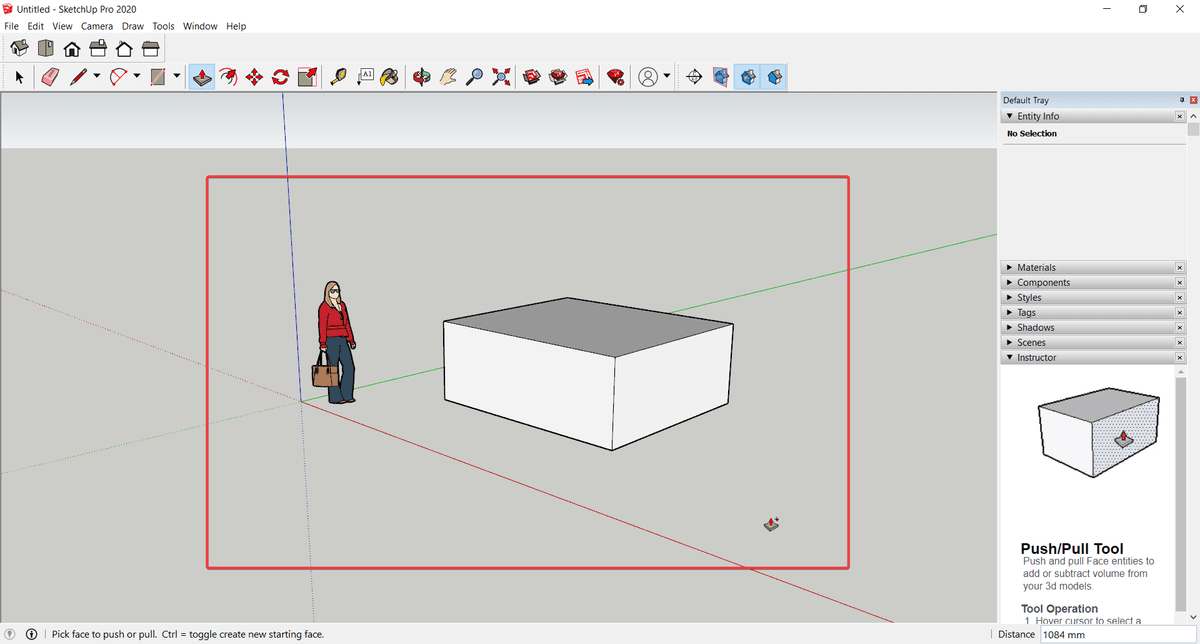Close the Materials panel with its X
Viewport: 1200px width, 644px height.
[1180, 267]
